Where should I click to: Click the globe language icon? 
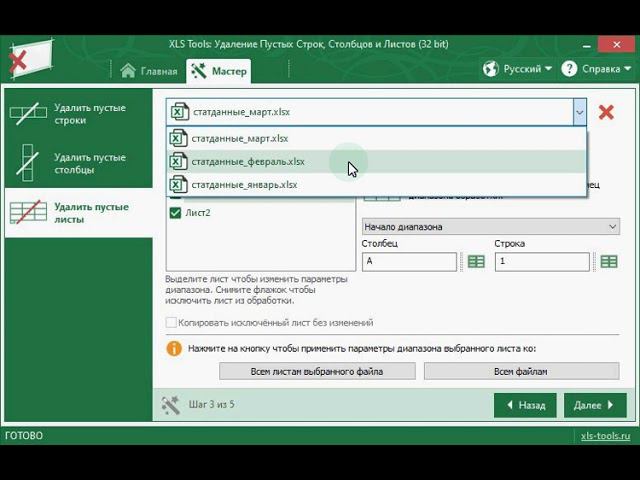click(491, 69)
